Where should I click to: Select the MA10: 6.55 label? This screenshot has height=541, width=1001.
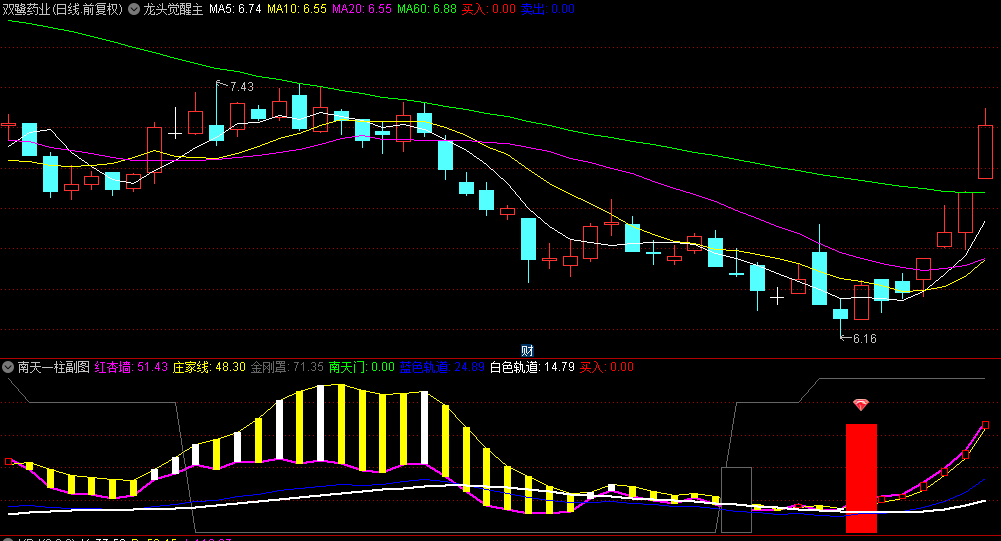click(x=297, y=9)
